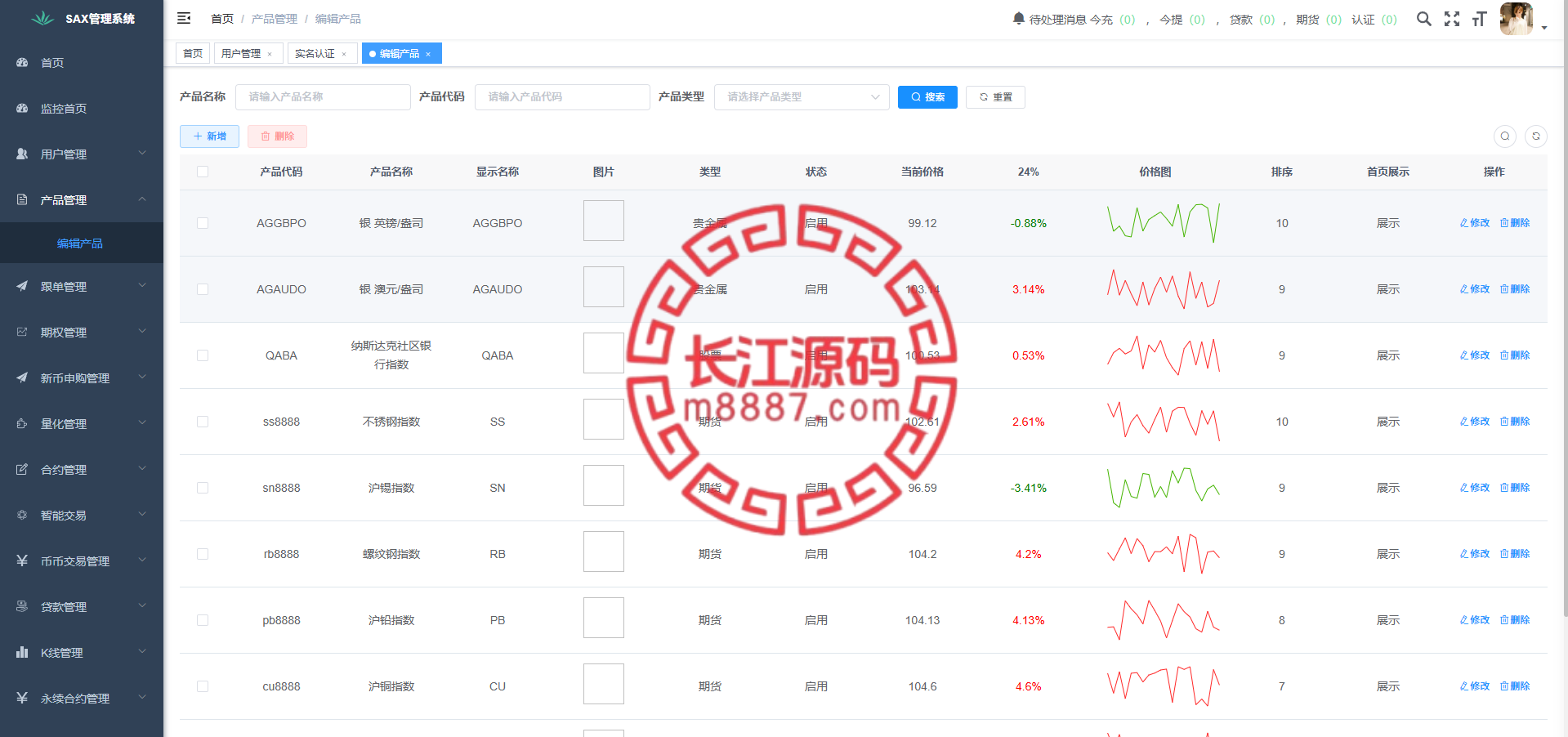1568x737 pixels.
Task: Collapse 产品管理 submenu chevron
Action: [x=142, y=199]
